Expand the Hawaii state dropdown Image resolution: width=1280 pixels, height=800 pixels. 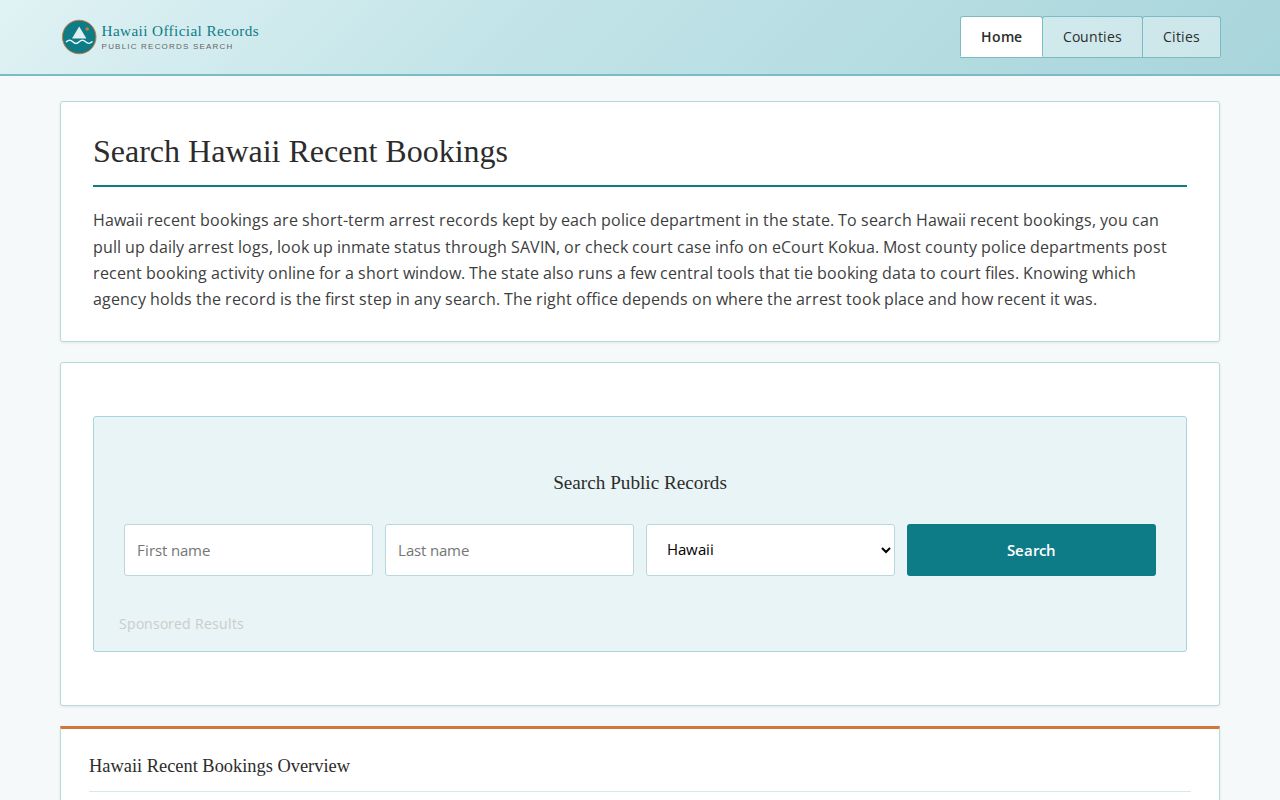tap(770, 550)
